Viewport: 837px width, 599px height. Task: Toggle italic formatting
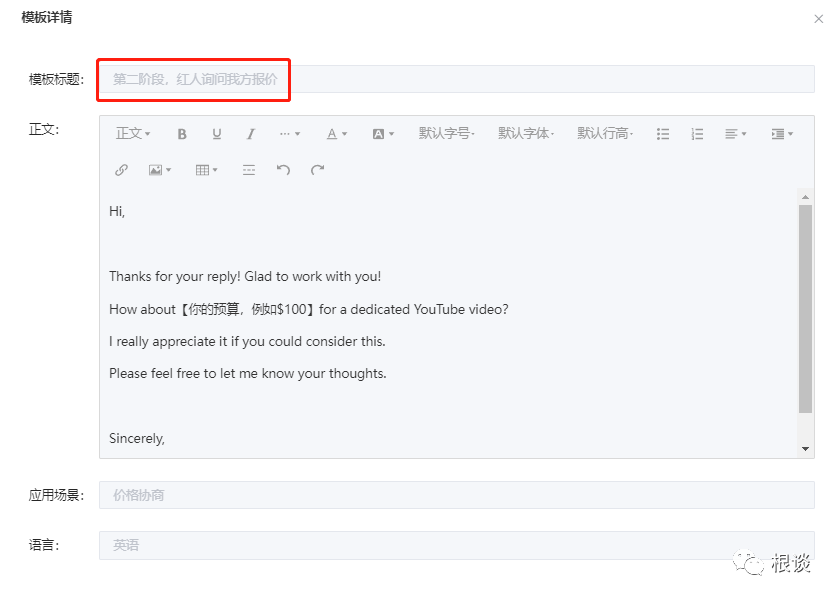tap(250, 134)
